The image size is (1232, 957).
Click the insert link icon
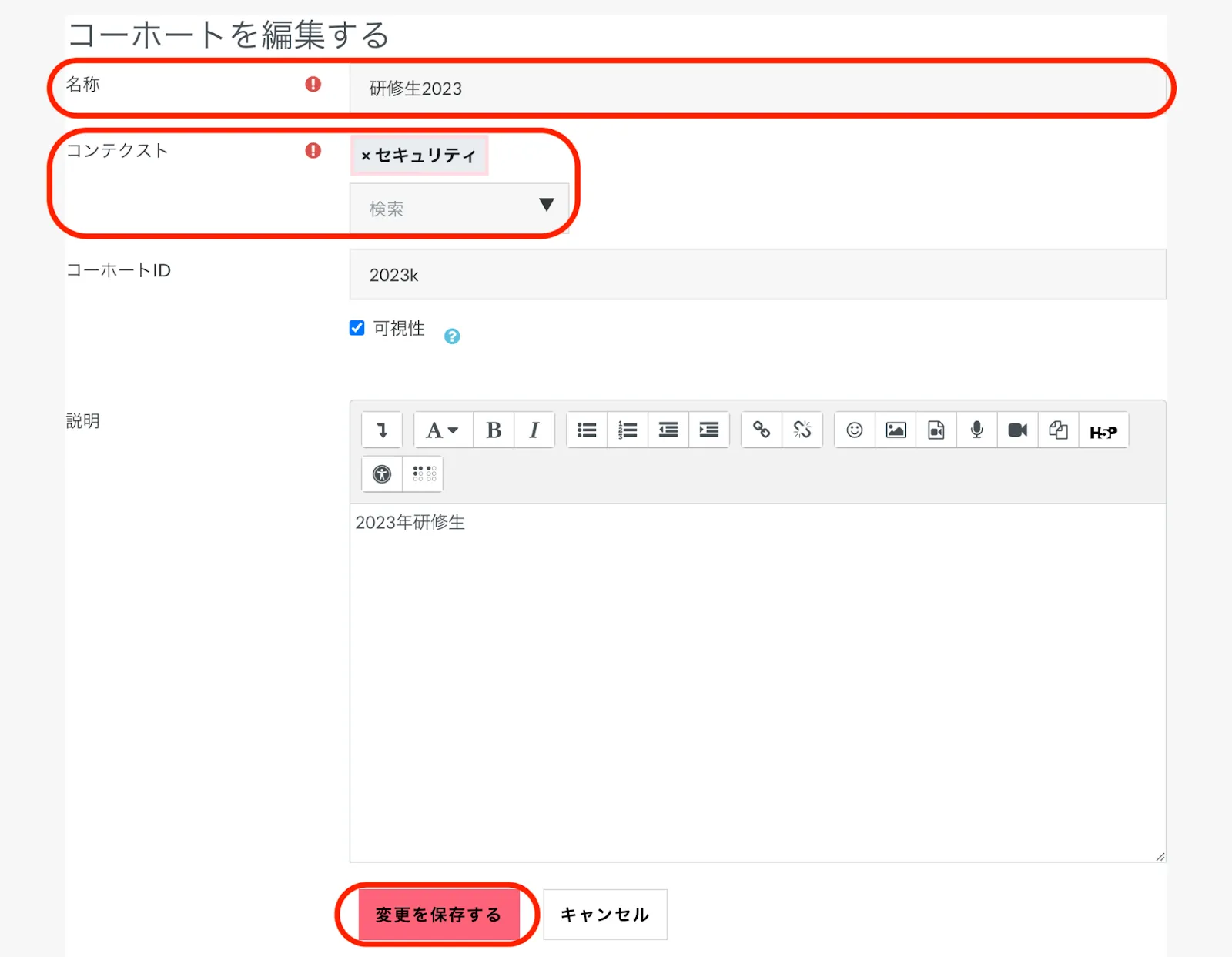(x=762, y=430)
